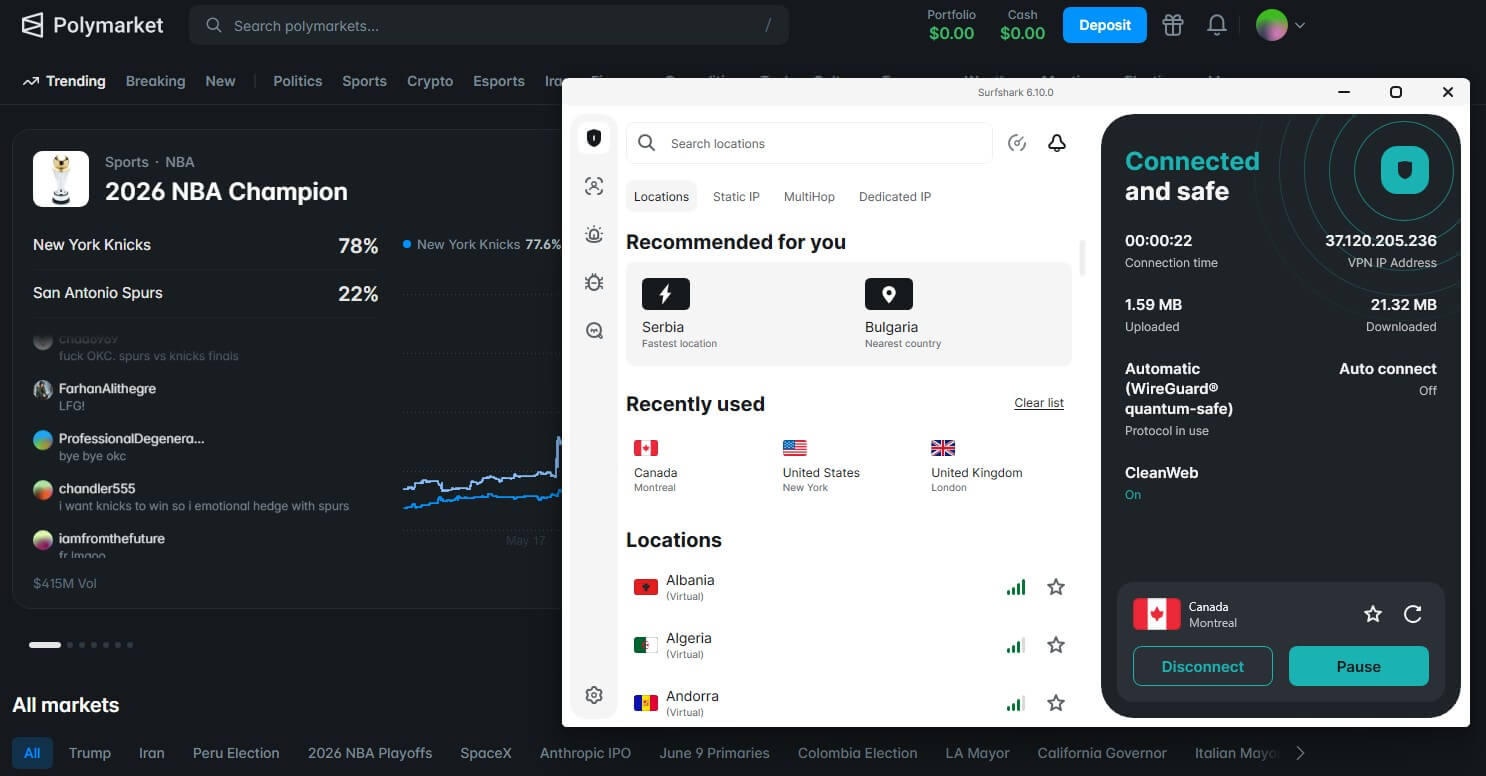
Task: Open the Antivirus bug icon in Surfshark
Action: 594,283
